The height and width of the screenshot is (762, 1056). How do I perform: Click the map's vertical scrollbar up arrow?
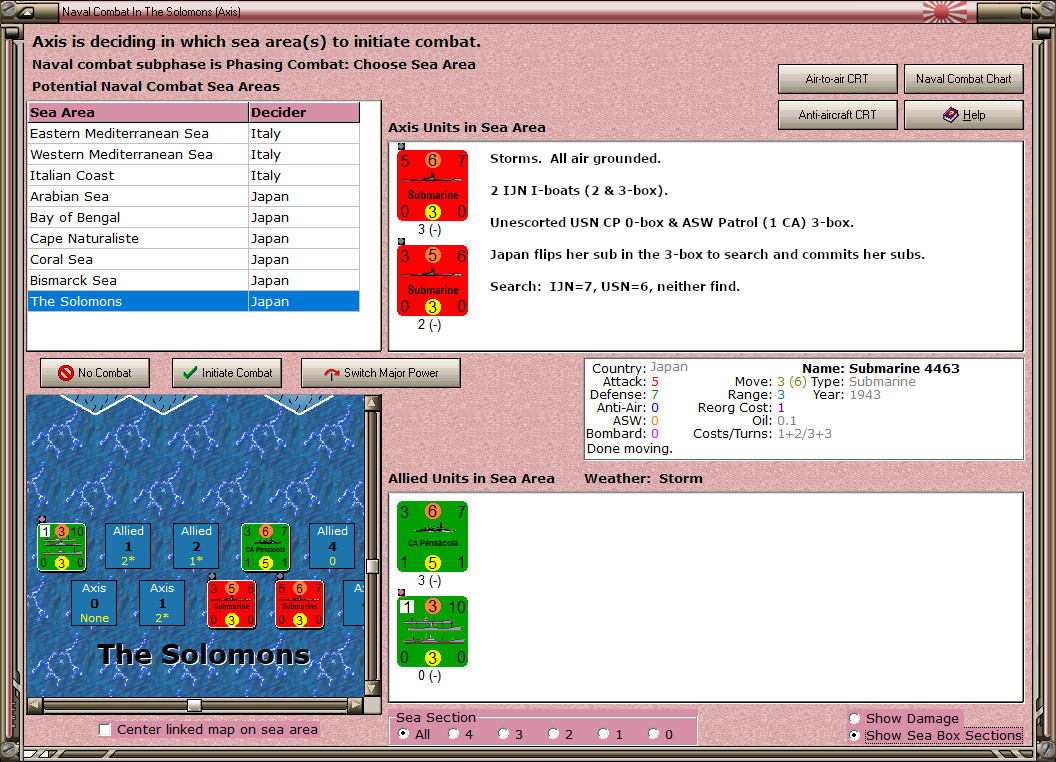(372, 403)
